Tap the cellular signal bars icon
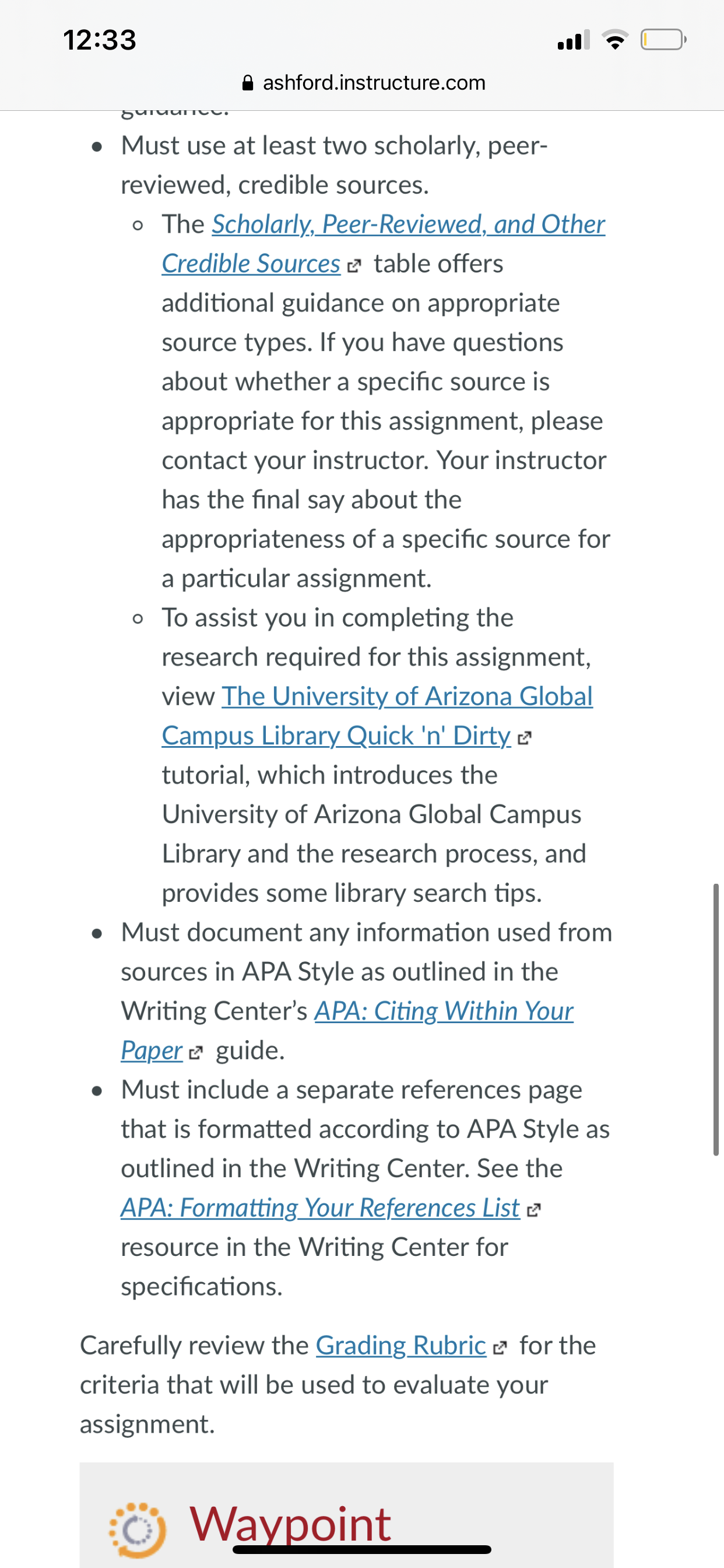The image size is (724, 1568). point(574,40)
